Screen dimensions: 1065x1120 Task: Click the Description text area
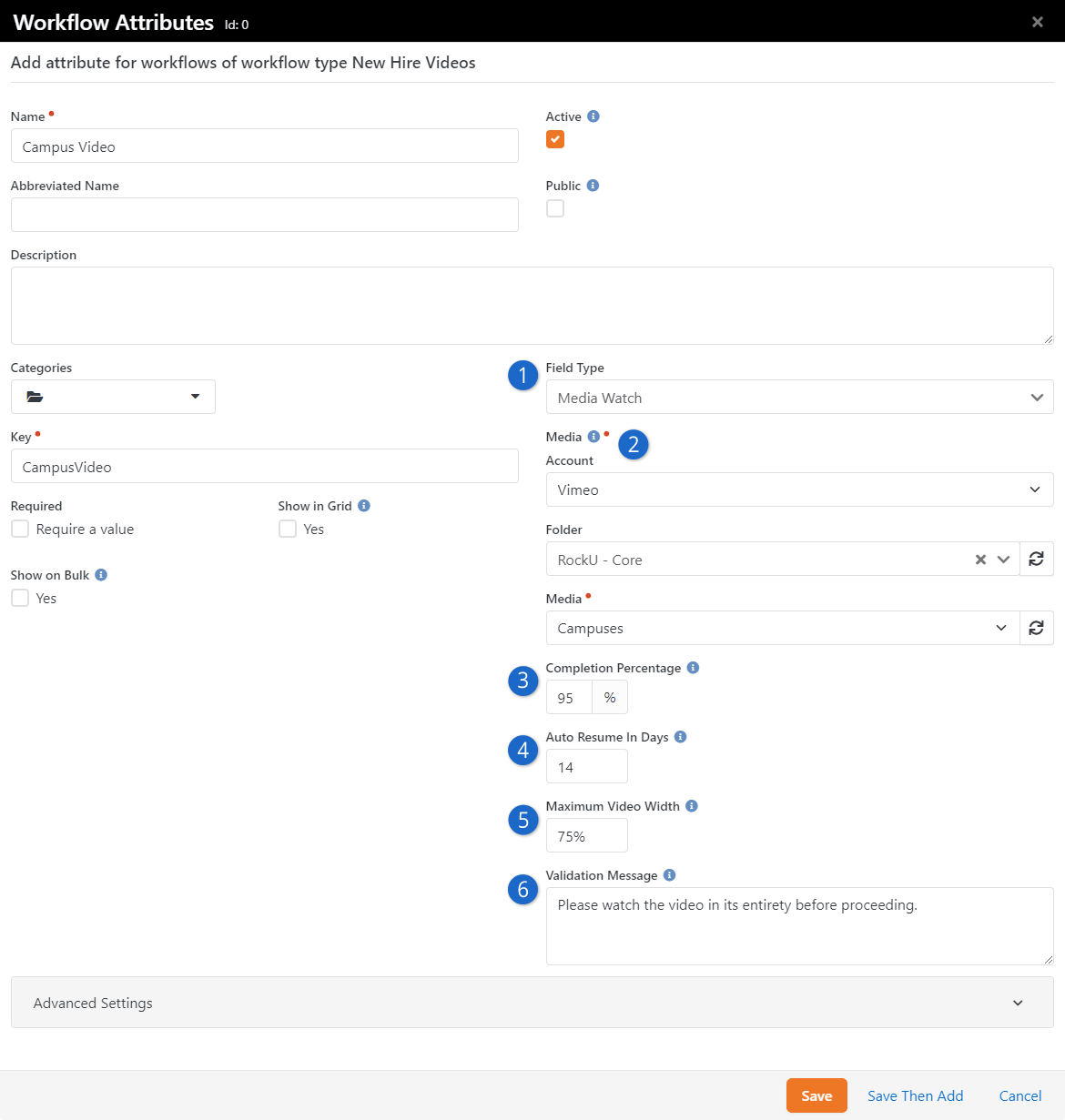(532, 306)
